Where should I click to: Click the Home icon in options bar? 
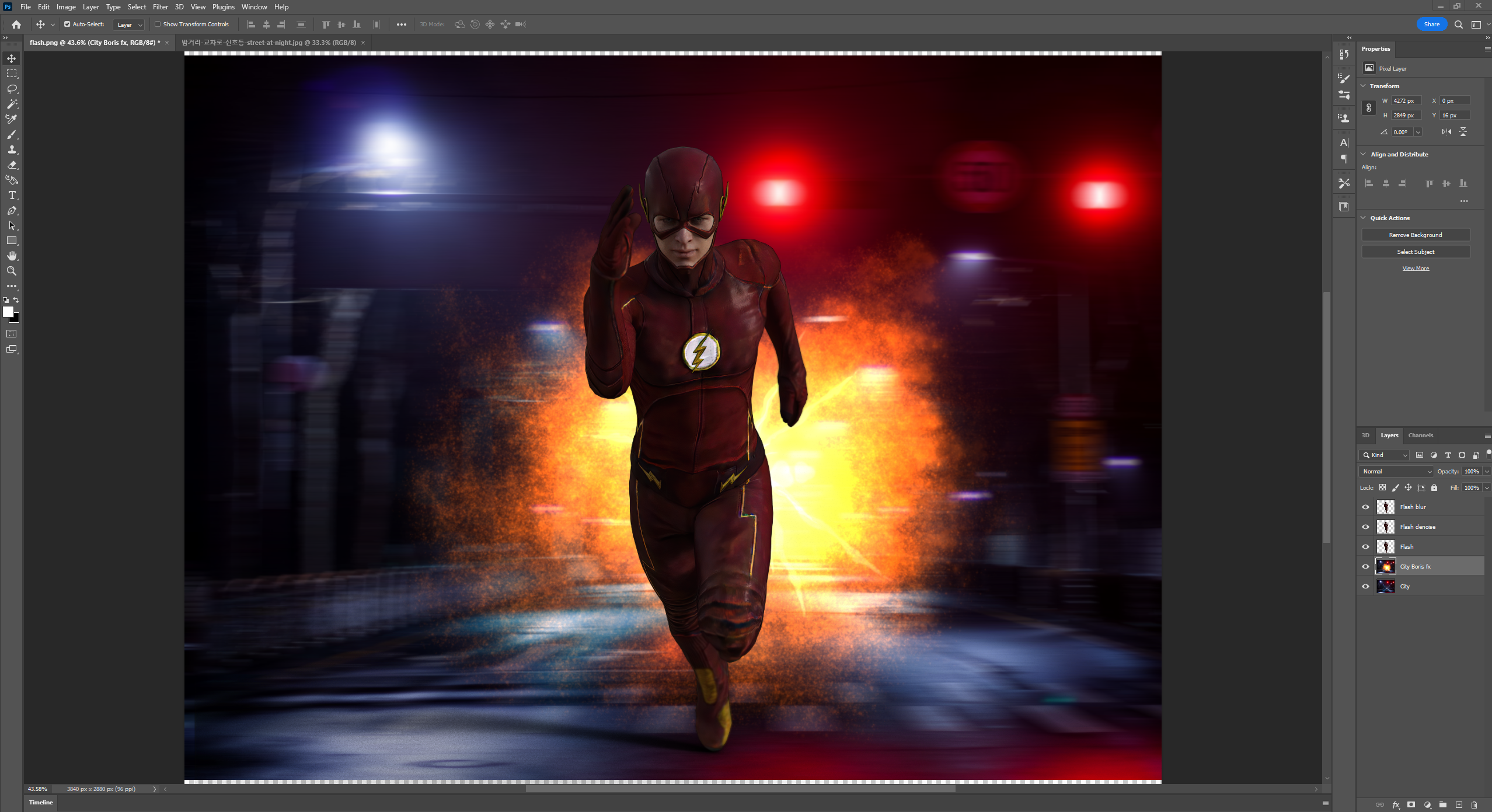click(16, 25)
